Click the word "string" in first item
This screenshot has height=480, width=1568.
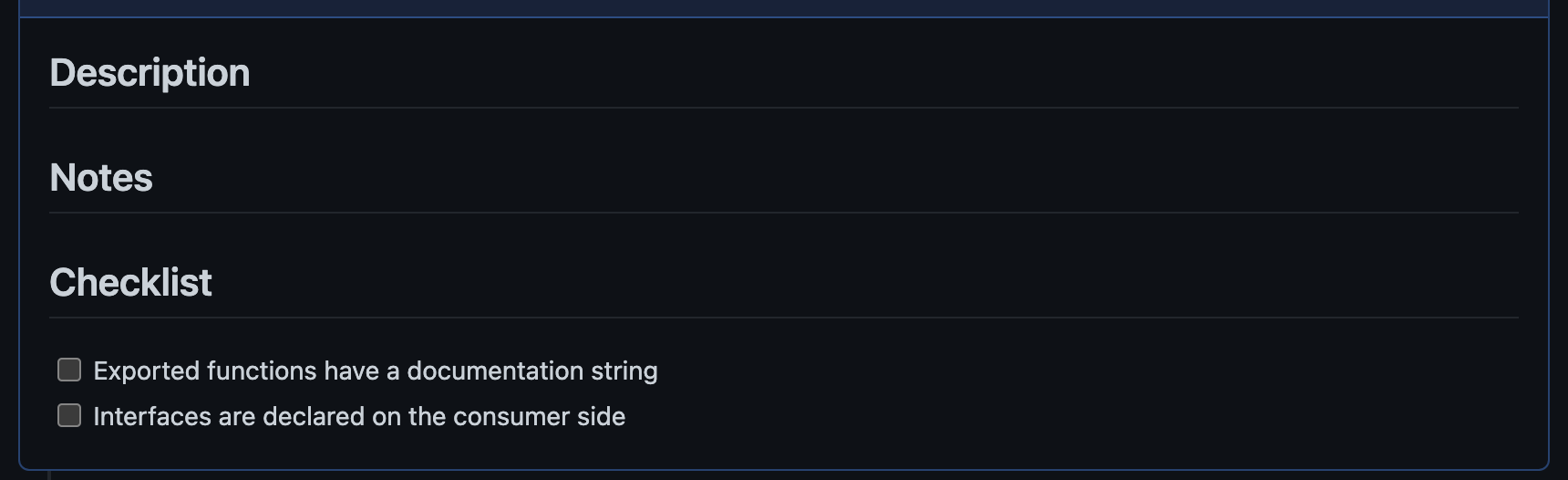point(624,371)
